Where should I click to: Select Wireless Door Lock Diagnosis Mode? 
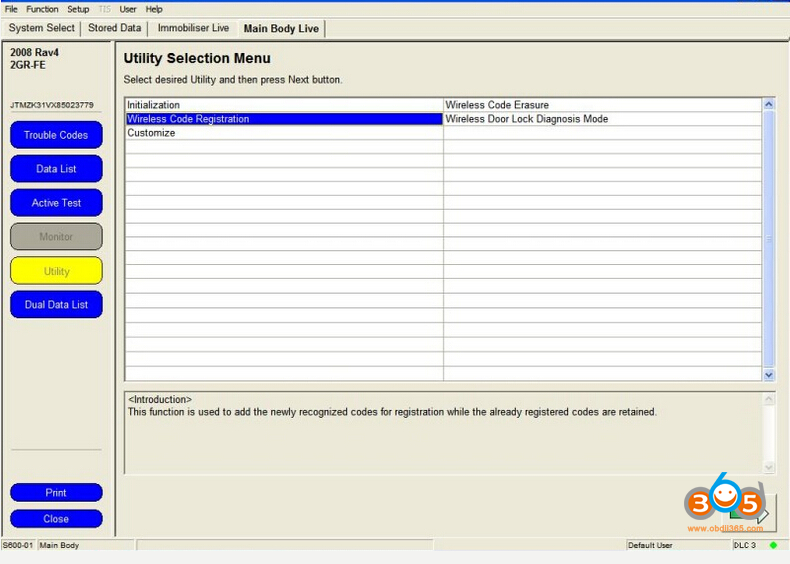[x=603, y=119]
